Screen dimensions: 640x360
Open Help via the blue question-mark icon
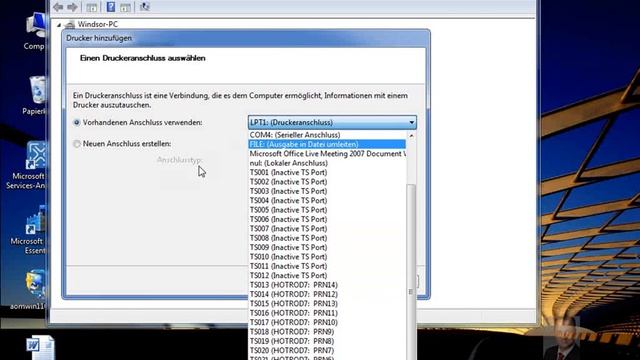(x=111, y=7)
